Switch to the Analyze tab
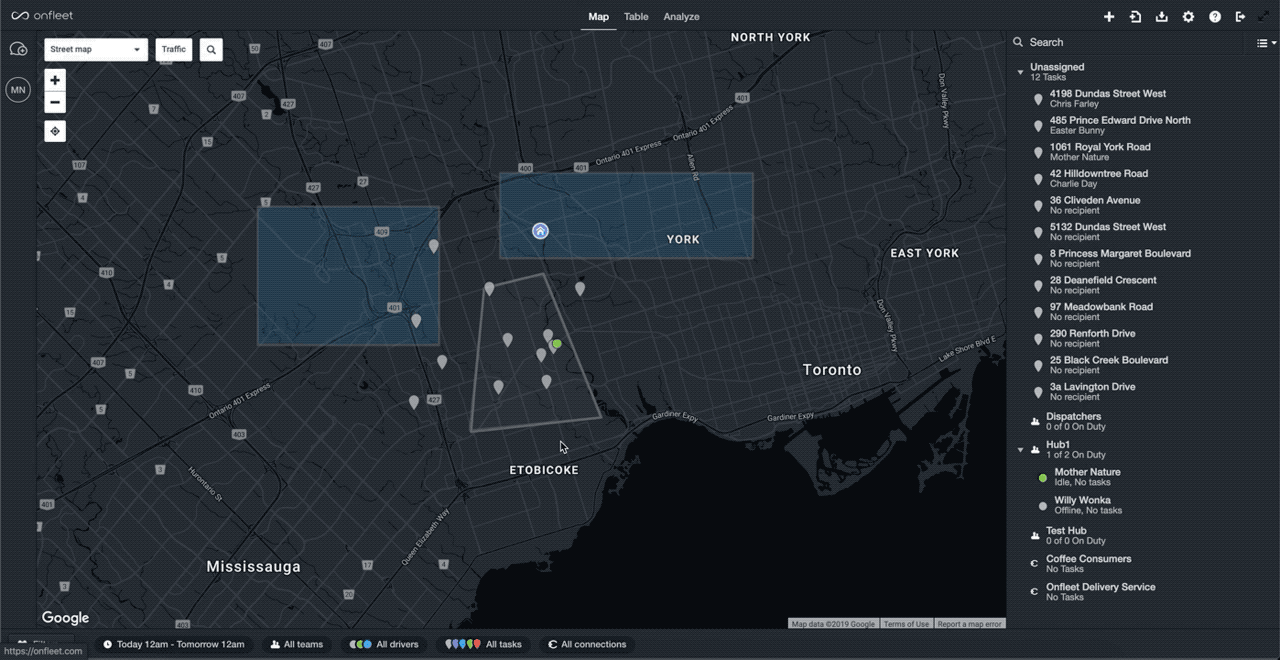Screen dimensions: 1280x660 [x=681, y=17]
